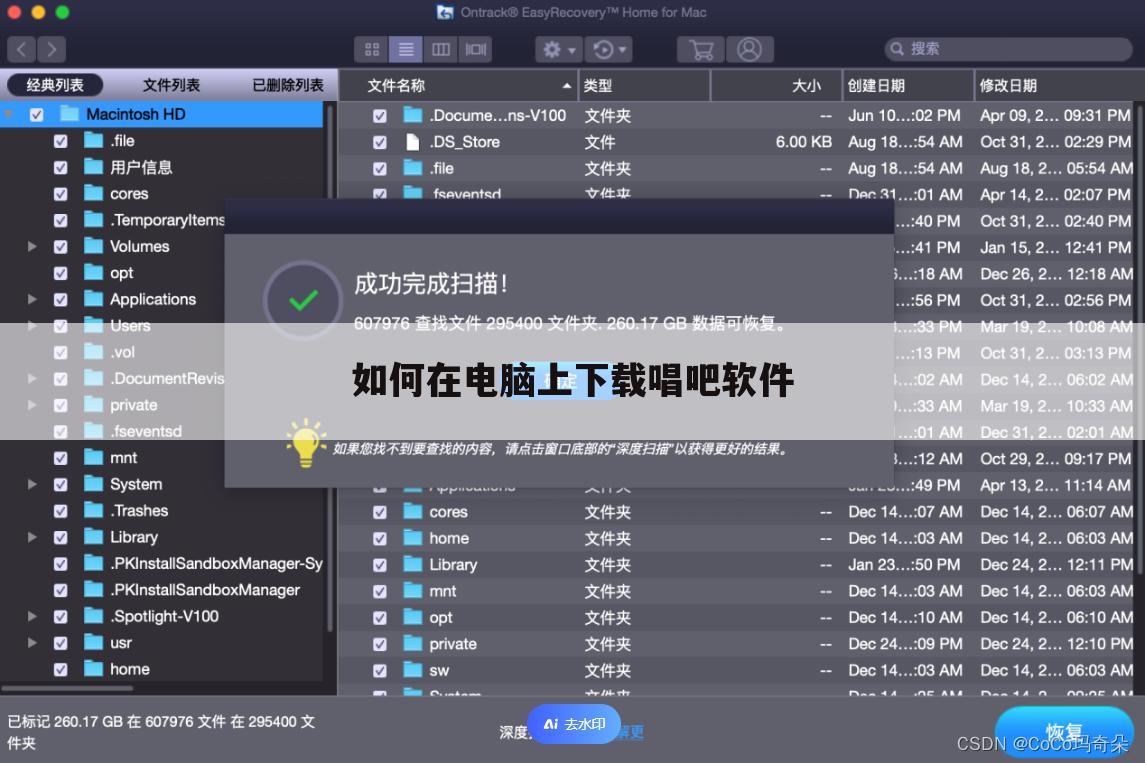This screenshot has width=1145, height=763.
Task: Sort by 文件名称 column header
Action: coord(459,85)
